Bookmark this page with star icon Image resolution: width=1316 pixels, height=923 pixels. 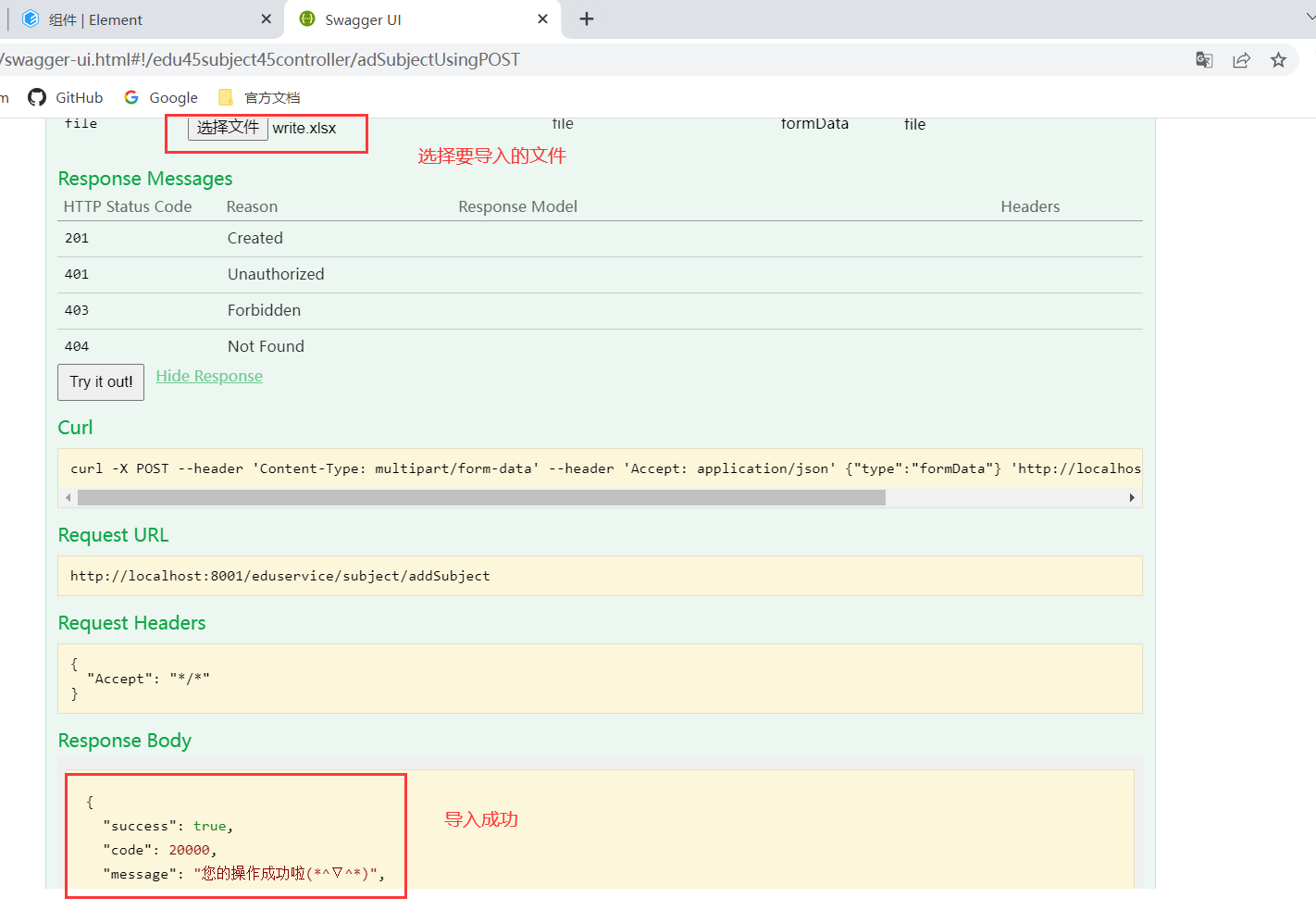coord(1278,60)
